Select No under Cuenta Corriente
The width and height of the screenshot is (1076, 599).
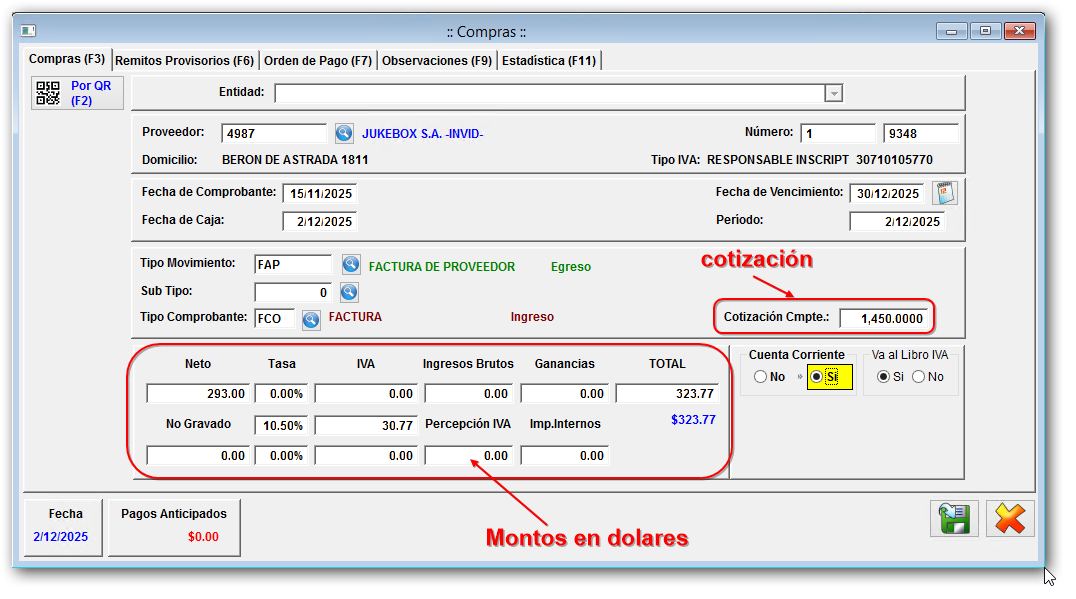tap(763, 378)
